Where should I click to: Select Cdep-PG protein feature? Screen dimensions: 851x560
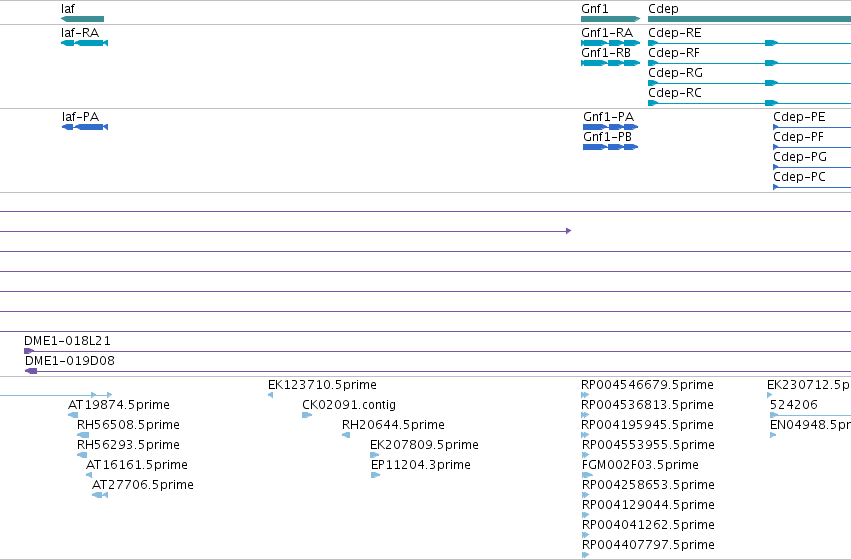(x=812, y=167)
